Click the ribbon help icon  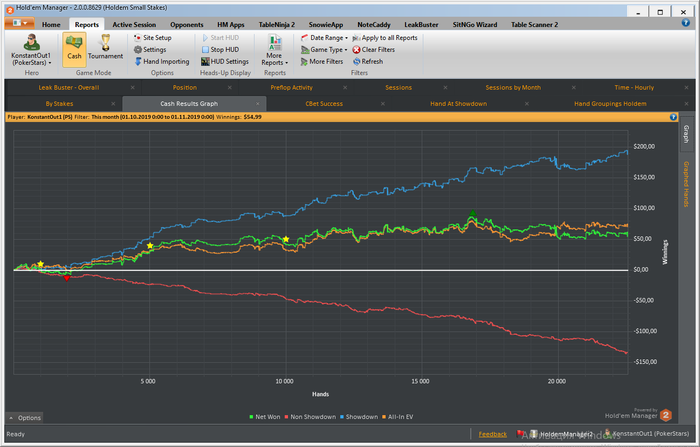tap(686, 23)
